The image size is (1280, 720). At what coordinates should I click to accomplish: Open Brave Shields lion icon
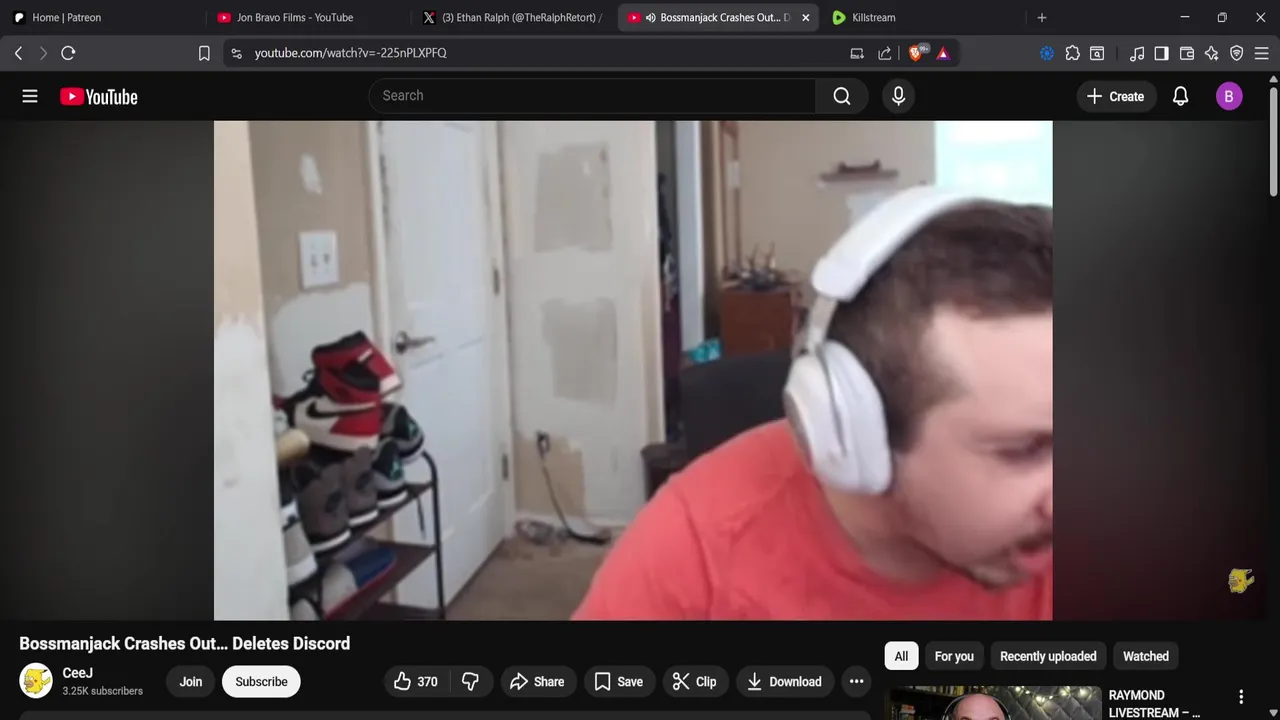point(916,53)
